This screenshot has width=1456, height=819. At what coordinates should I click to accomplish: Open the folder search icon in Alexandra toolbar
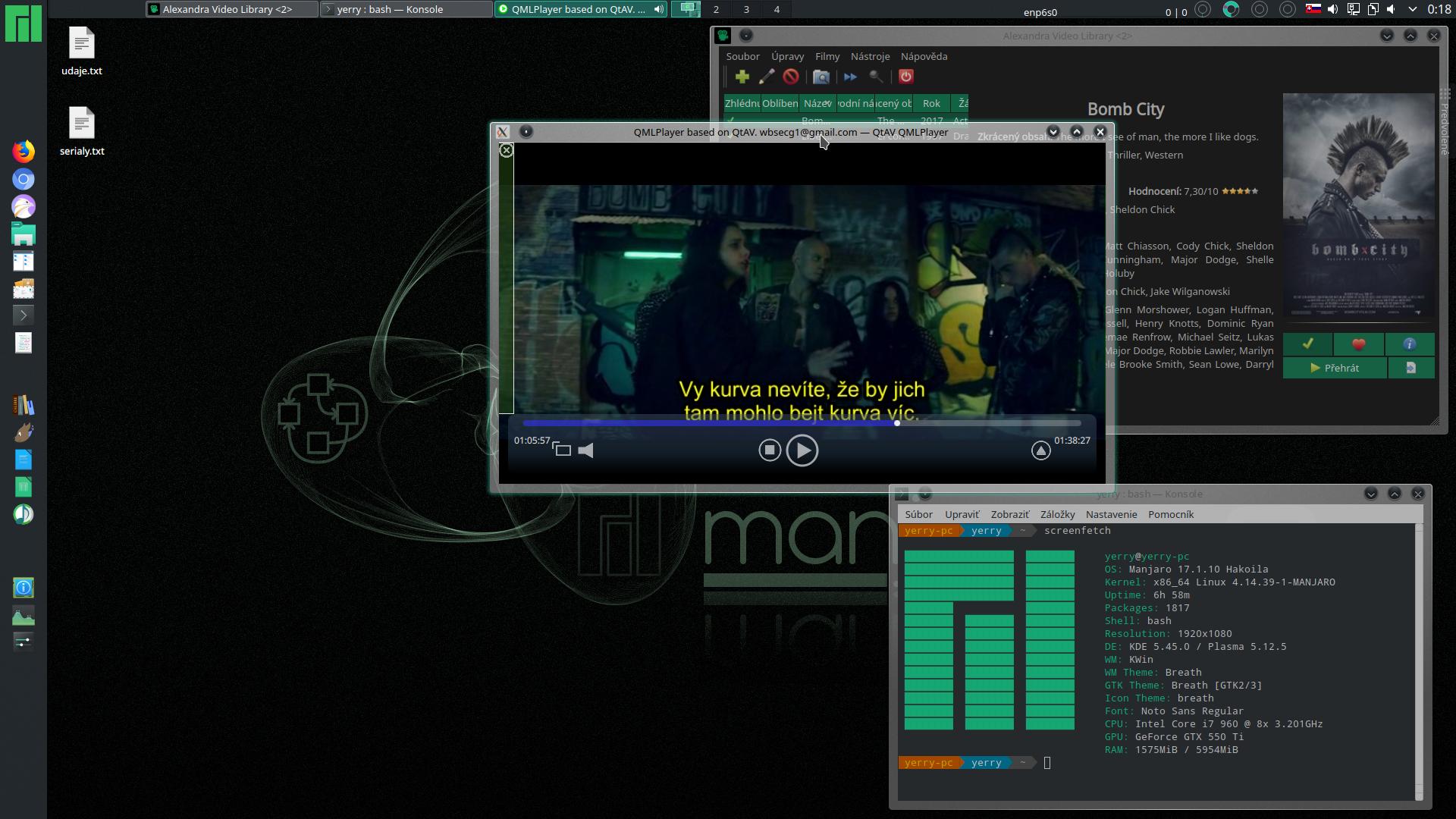pos(821,77)
